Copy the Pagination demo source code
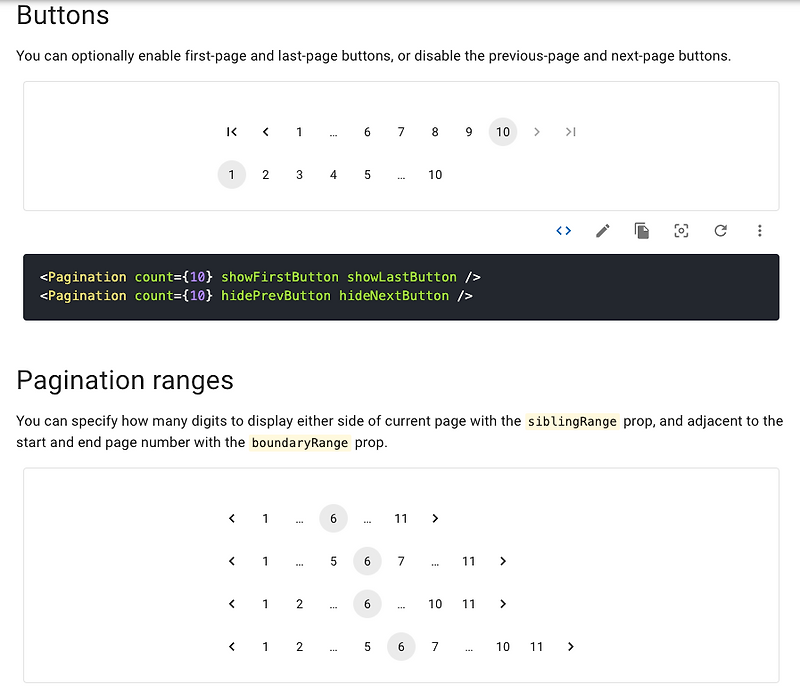Viewport: 800px width, 692px height. click(641, 230)
